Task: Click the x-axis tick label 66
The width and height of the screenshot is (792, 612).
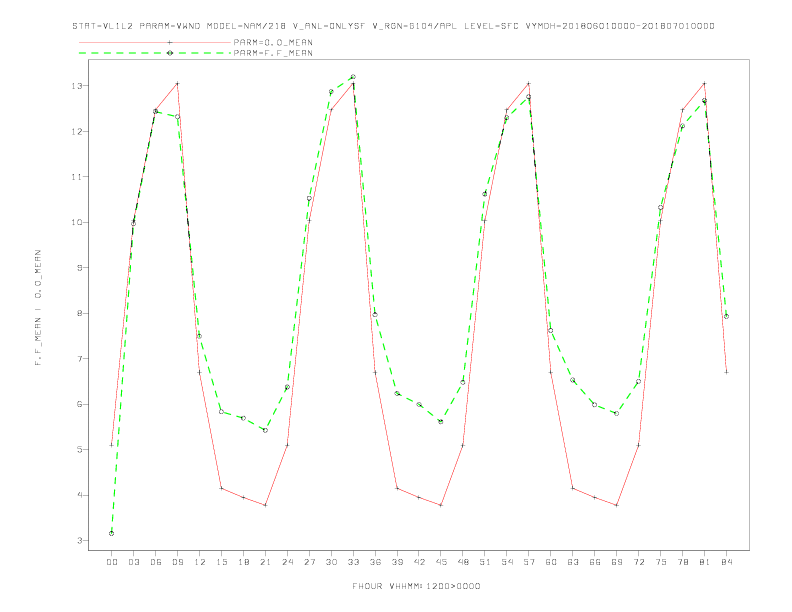Action: tap(595, 562)
